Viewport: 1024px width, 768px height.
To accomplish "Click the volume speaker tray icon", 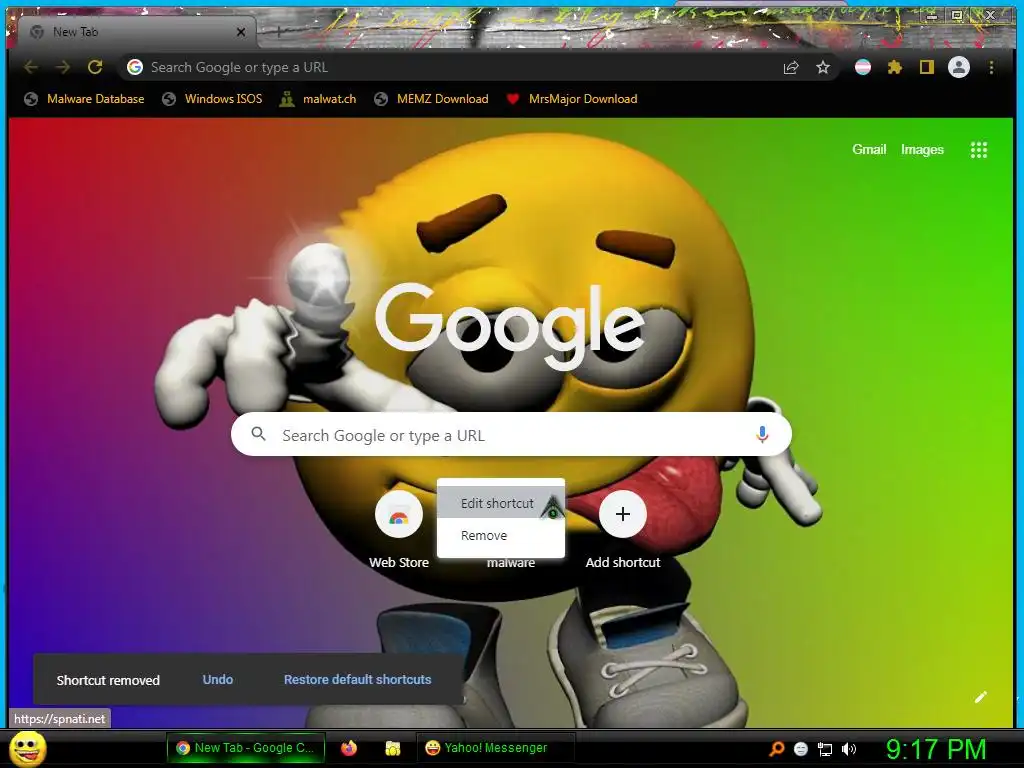I will (x=849, y=749).
